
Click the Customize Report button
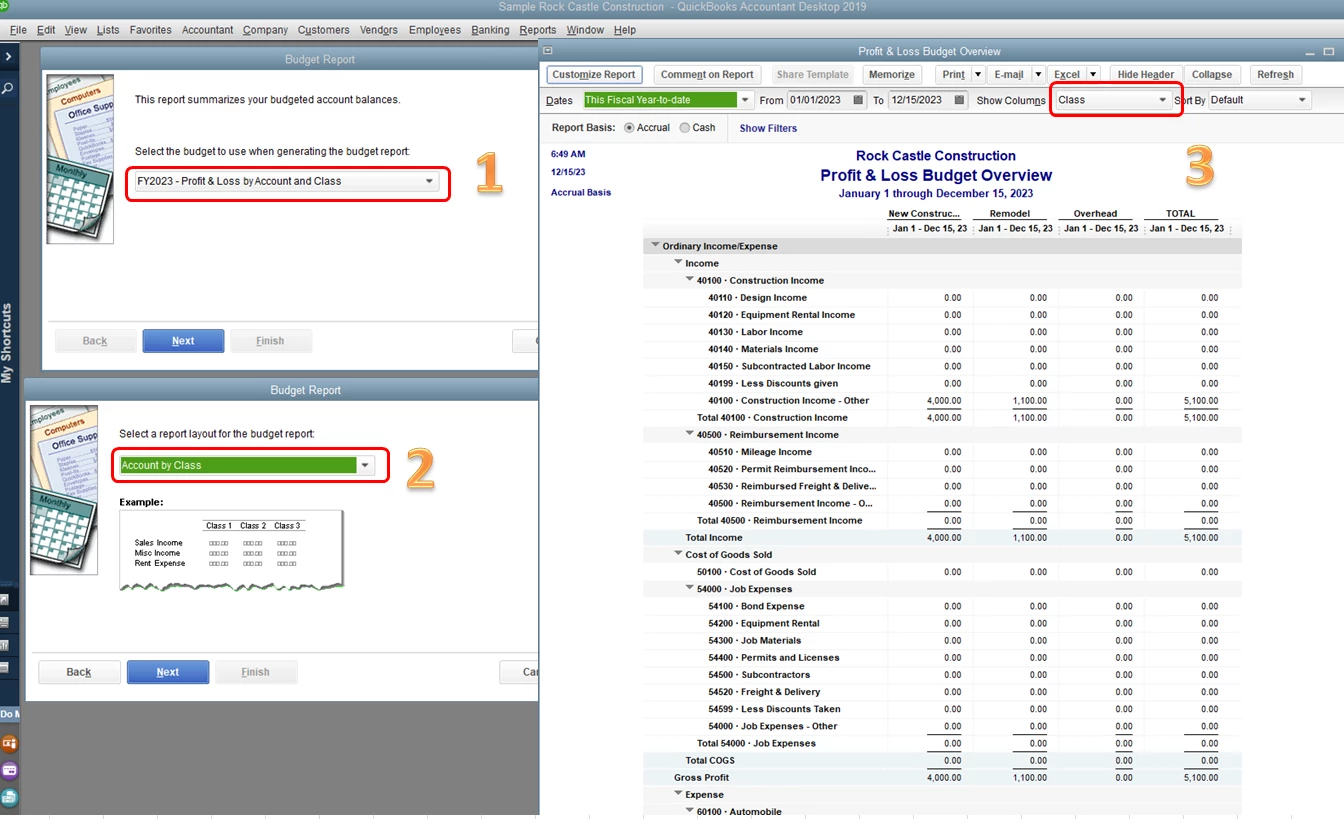pyautogui.click(x=594, y=75)
